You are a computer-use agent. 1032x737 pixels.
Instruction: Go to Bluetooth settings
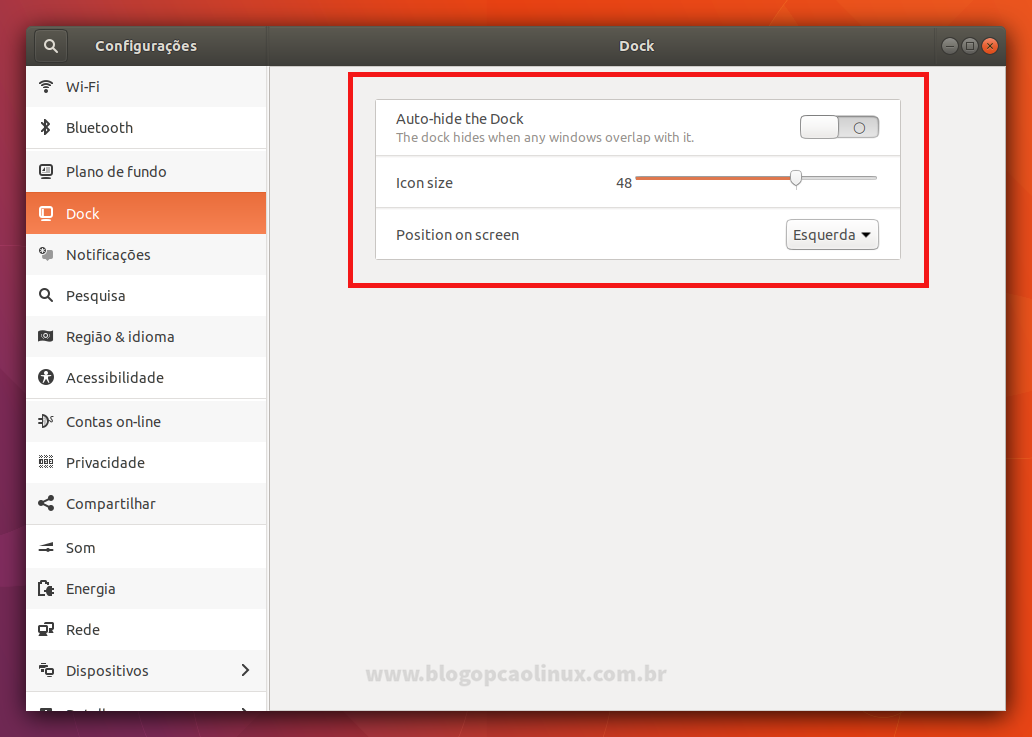(x=146, y=128)
